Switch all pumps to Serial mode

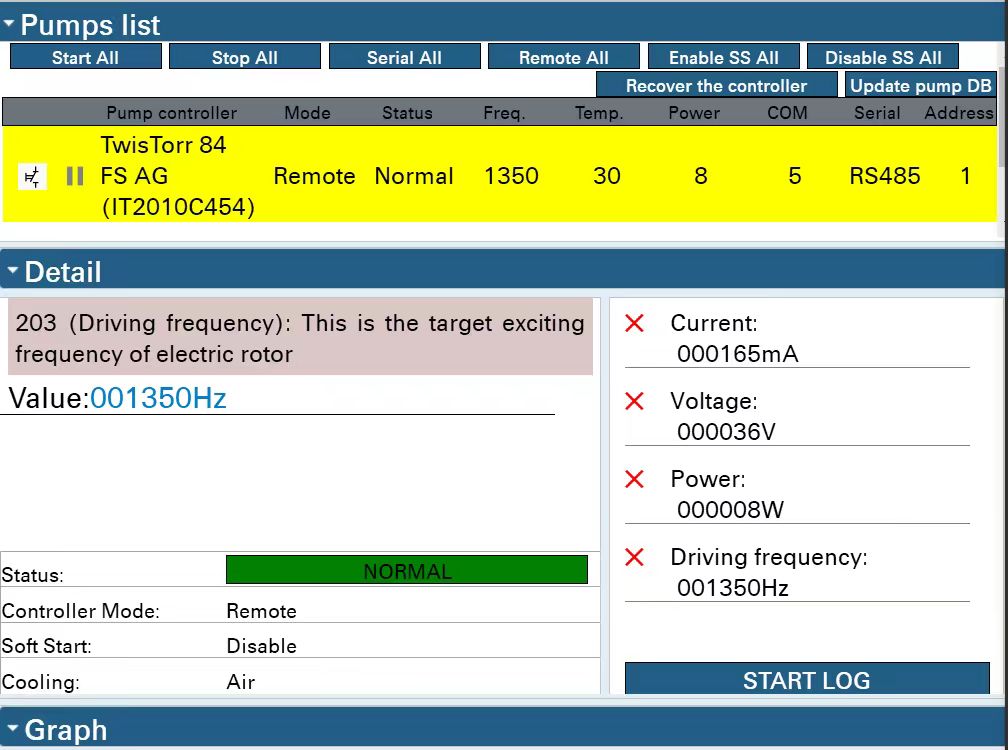click(404, 57)
